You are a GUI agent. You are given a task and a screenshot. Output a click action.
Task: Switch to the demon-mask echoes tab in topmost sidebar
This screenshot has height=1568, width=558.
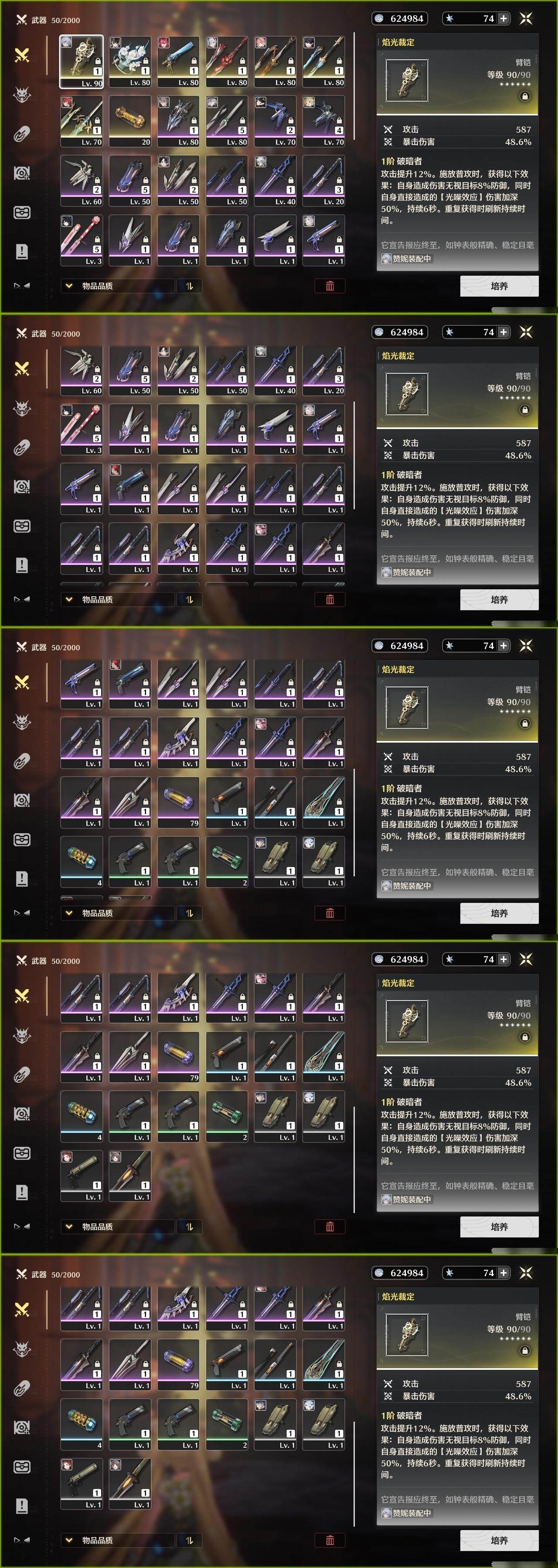click(x=22, y=95)
